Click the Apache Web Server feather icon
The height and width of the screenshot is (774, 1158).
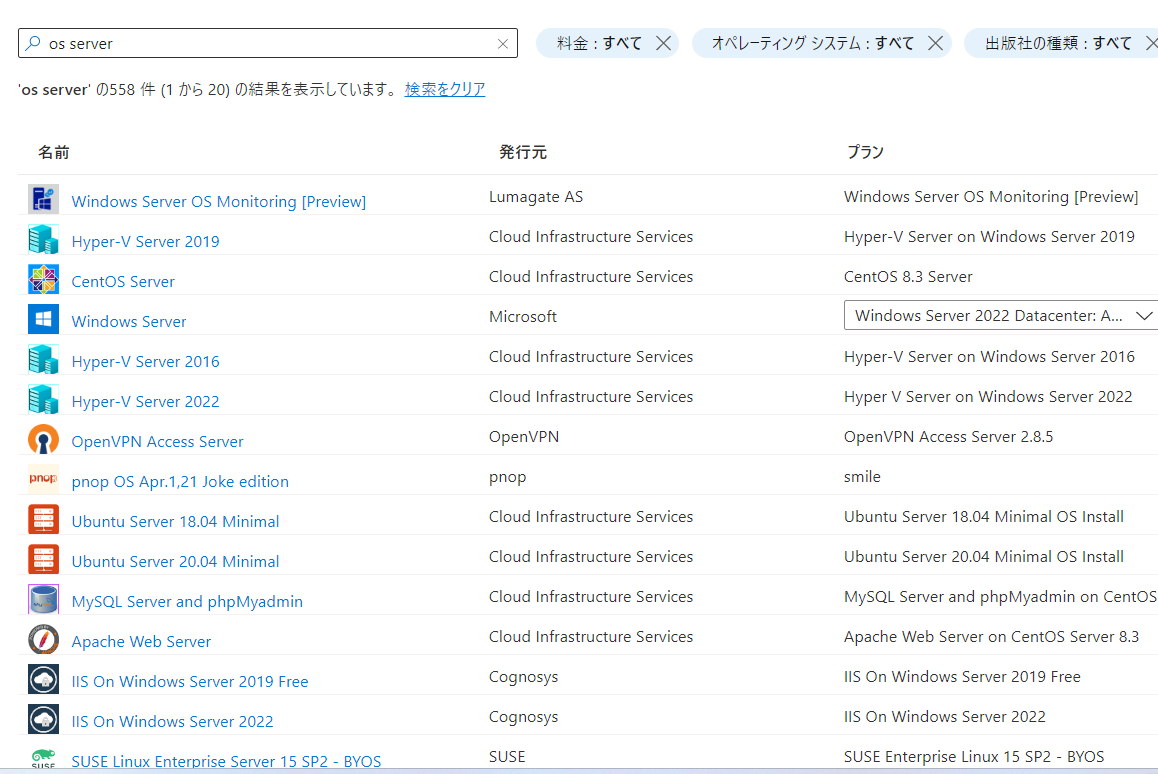pyautogui.click(x=44, y=639)
